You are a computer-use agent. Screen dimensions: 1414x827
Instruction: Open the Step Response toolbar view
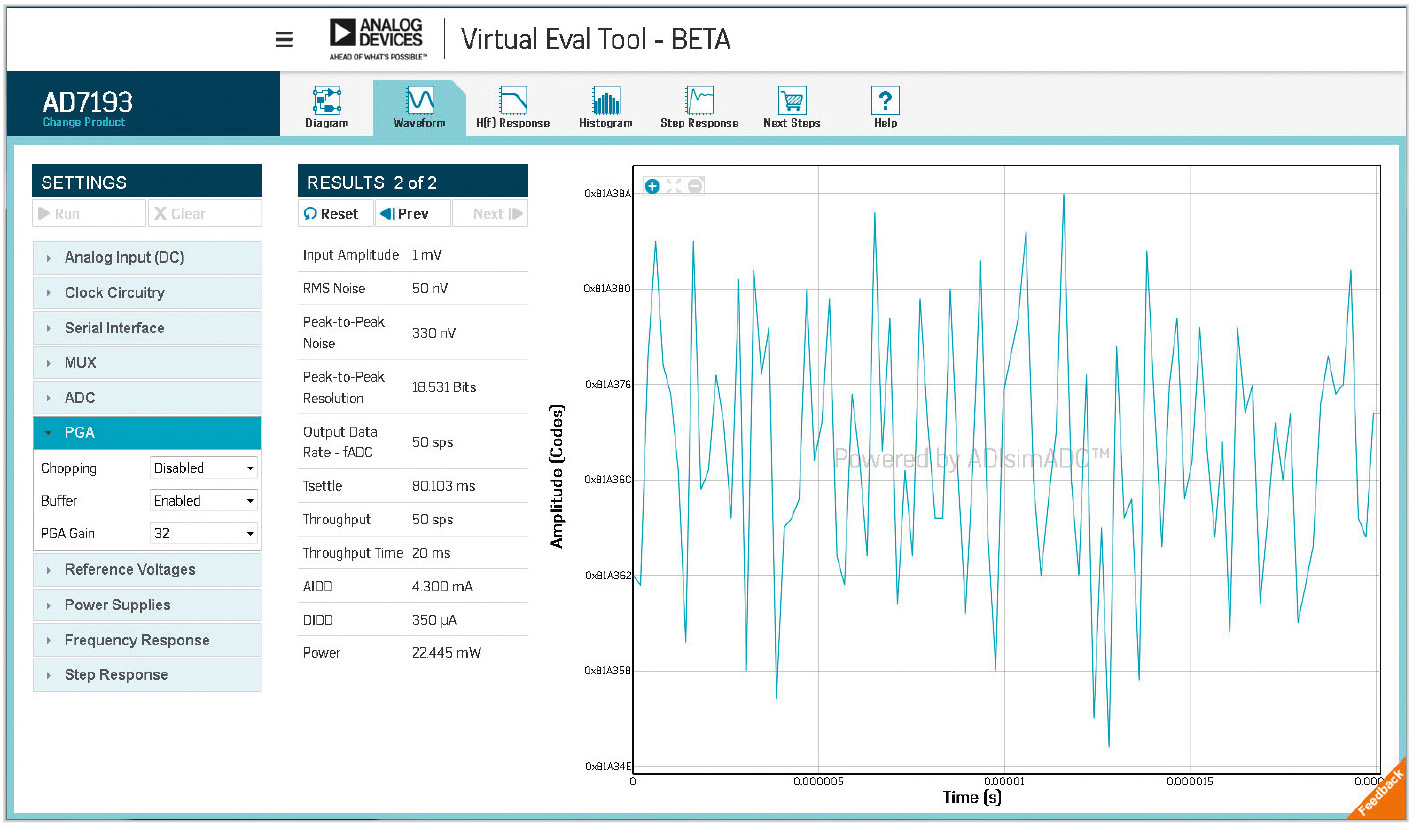click(699, 108)
